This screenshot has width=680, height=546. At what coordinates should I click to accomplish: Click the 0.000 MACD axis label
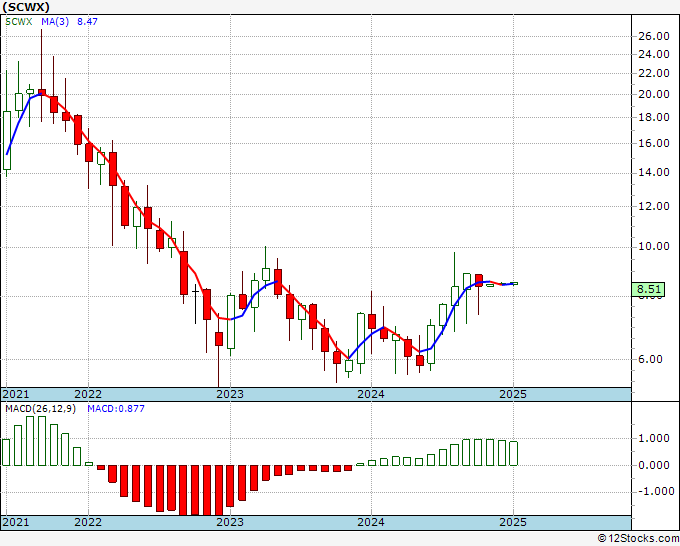[654, 465]
